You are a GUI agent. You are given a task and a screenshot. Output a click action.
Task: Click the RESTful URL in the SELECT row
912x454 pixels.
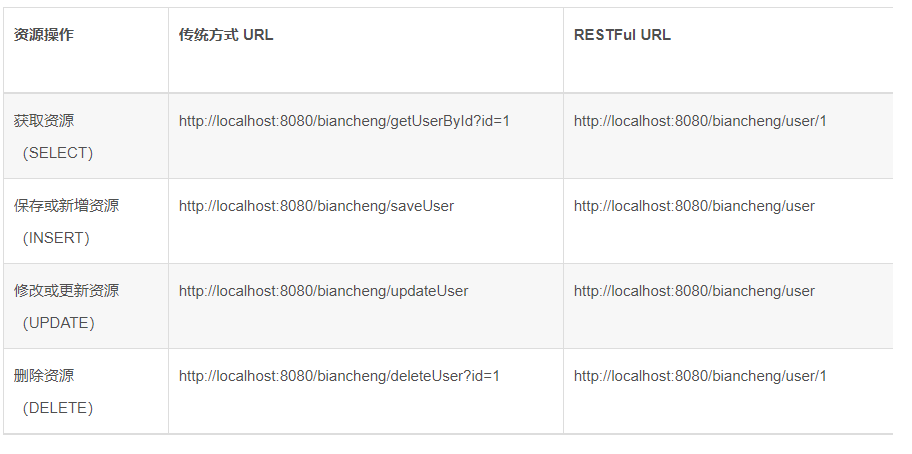[700, 121]
